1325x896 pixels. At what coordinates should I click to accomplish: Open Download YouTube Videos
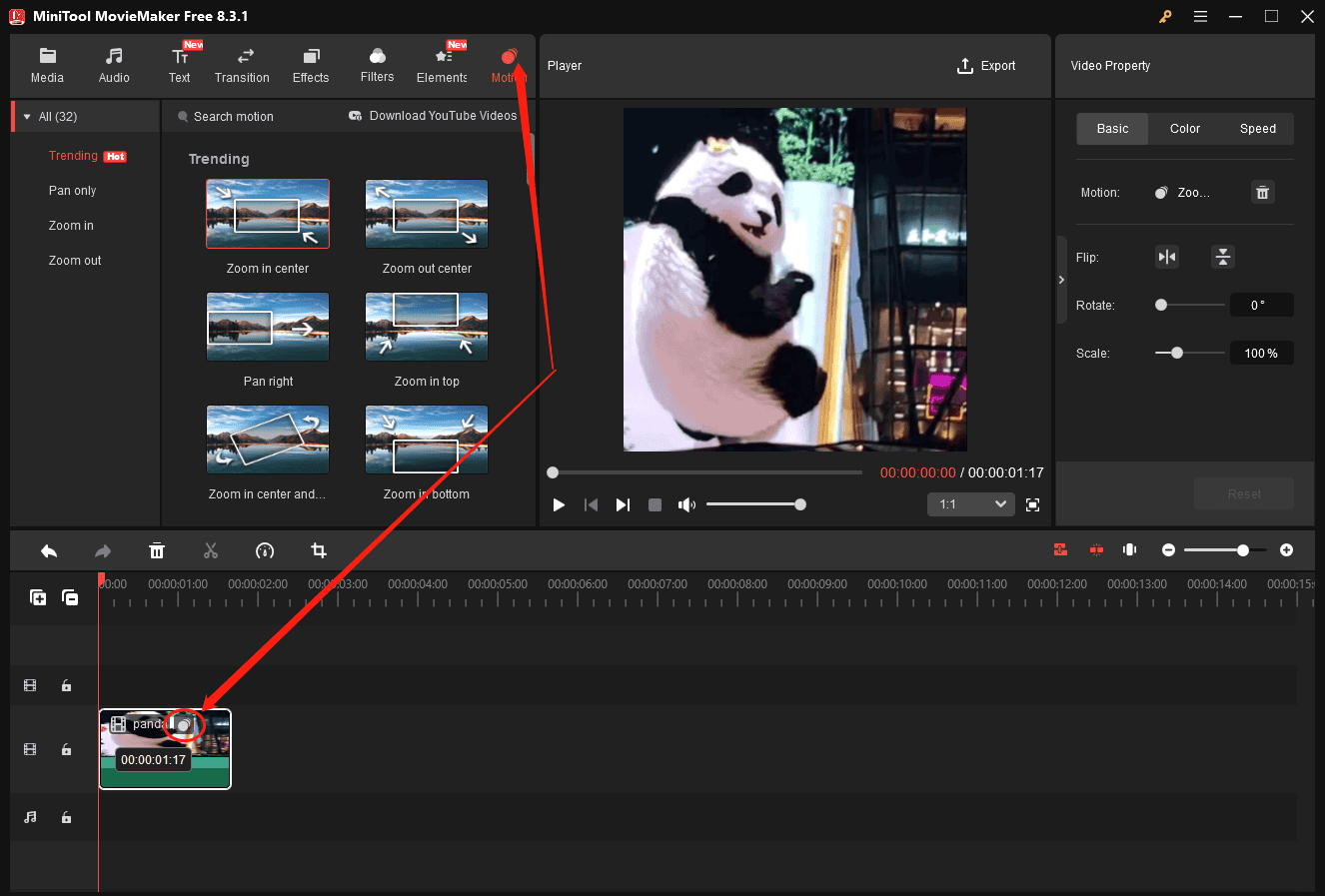click(432, 116)
